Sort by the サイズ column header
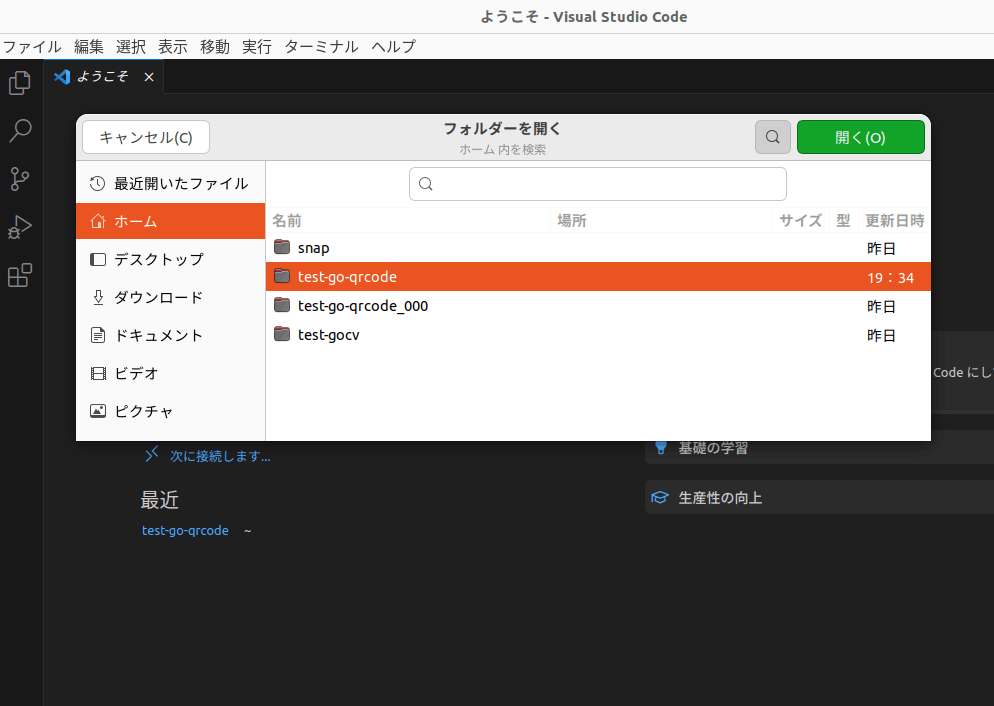994x706 pixels. pos(800,221)
